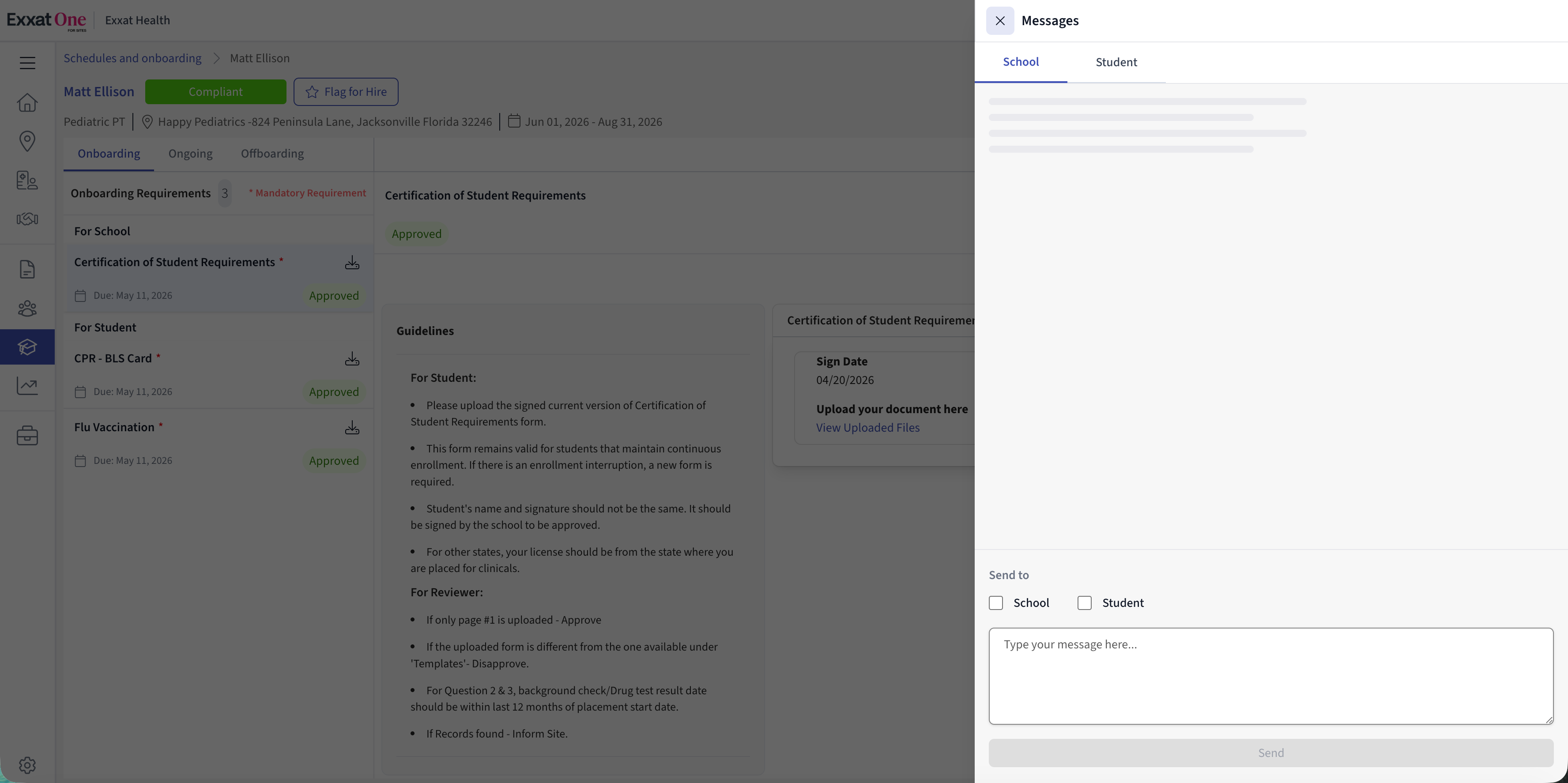The height and width of the screenshot is (783, 1568).
Task: Open the analytics chart sidebar icon
Action: (x=27, y=386)
